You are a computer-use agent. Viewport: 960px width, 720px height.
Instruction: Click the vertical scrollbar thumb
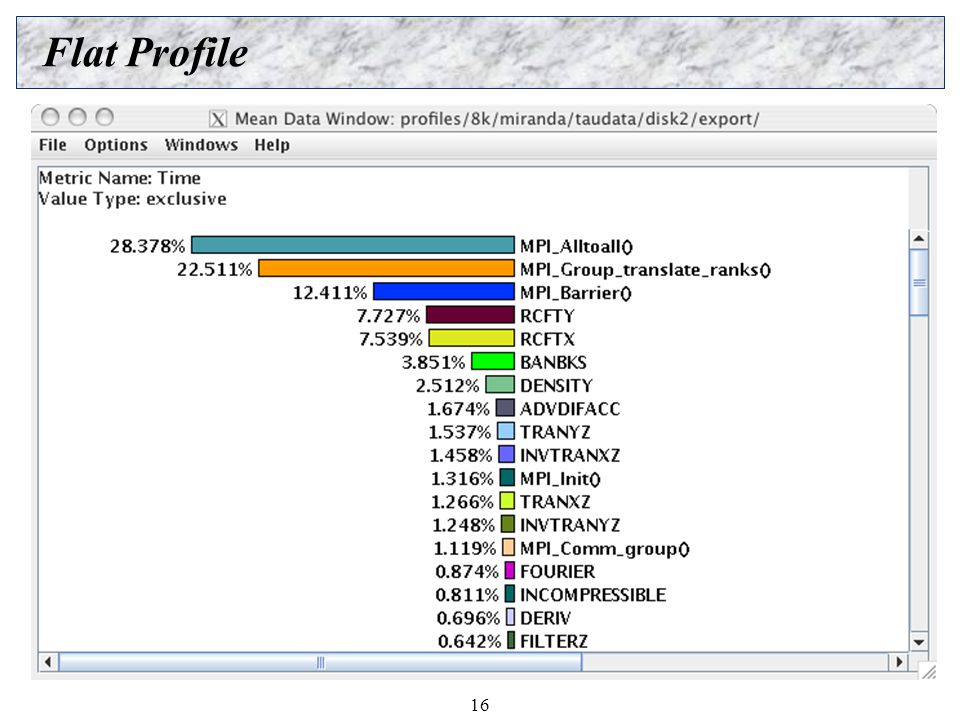click(x=919, y=282)
